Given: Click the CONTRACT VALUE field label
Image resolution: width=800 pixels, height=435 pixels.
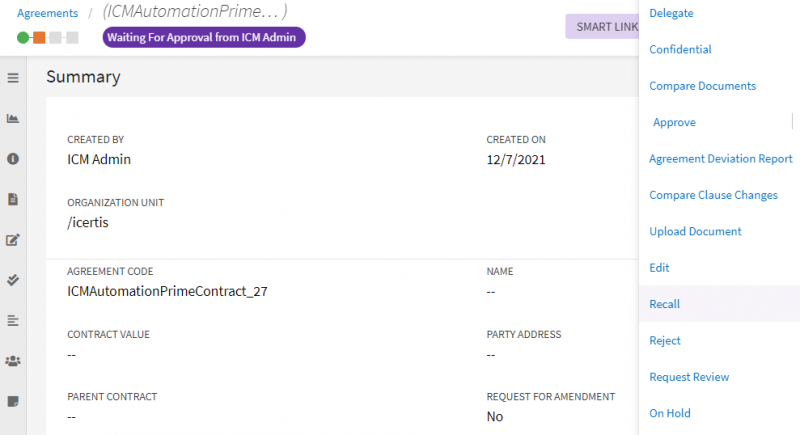Looking at the screenshot, I should (x=109, y=335).
